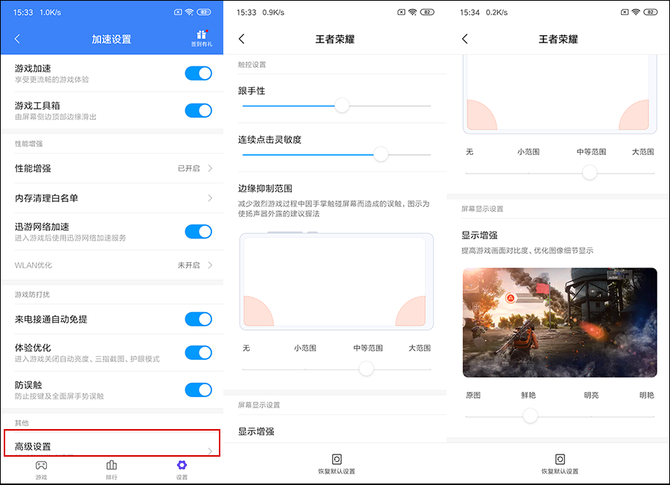
Task: Adjust 连续点击灵敏度 slider handle
Action: coord(381,154)
